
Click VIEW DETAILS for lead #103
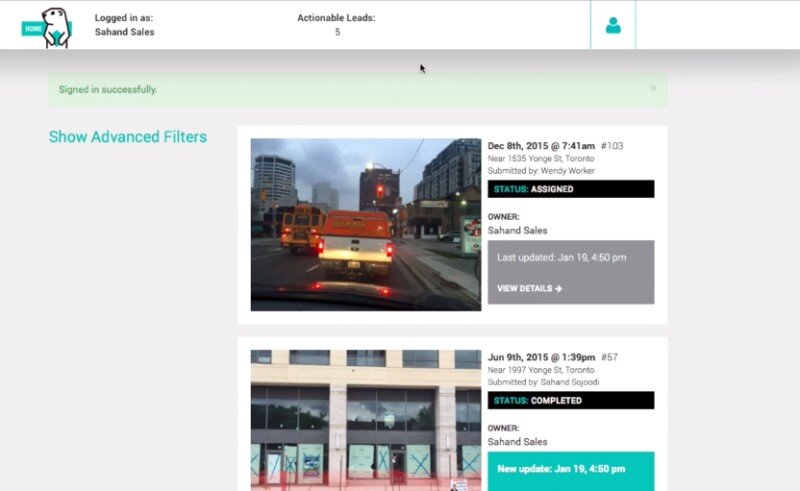click(529, 289)
